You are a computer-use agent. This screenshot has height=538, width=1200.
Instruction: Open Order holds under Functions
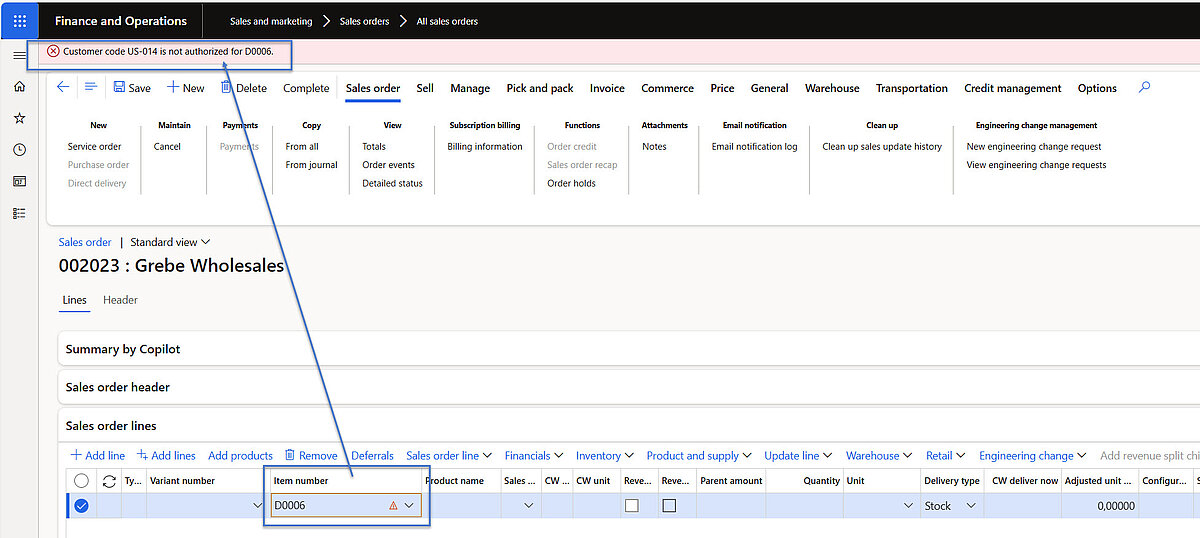point(571,183)
